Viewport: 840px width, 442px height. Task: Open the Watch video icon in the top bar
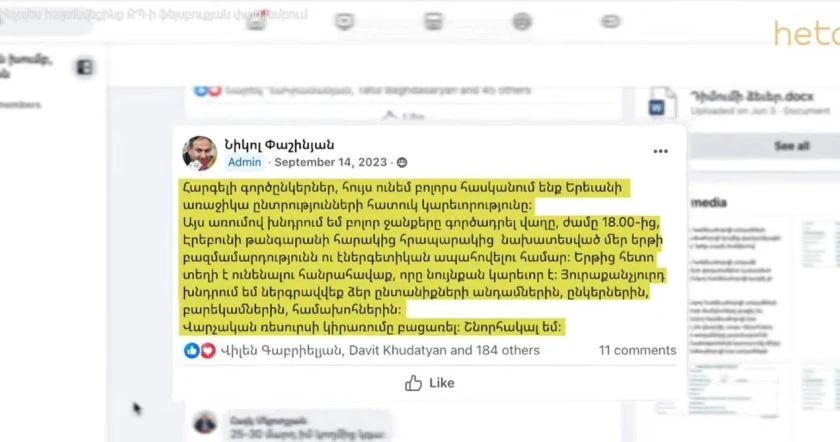coord(344,21)
